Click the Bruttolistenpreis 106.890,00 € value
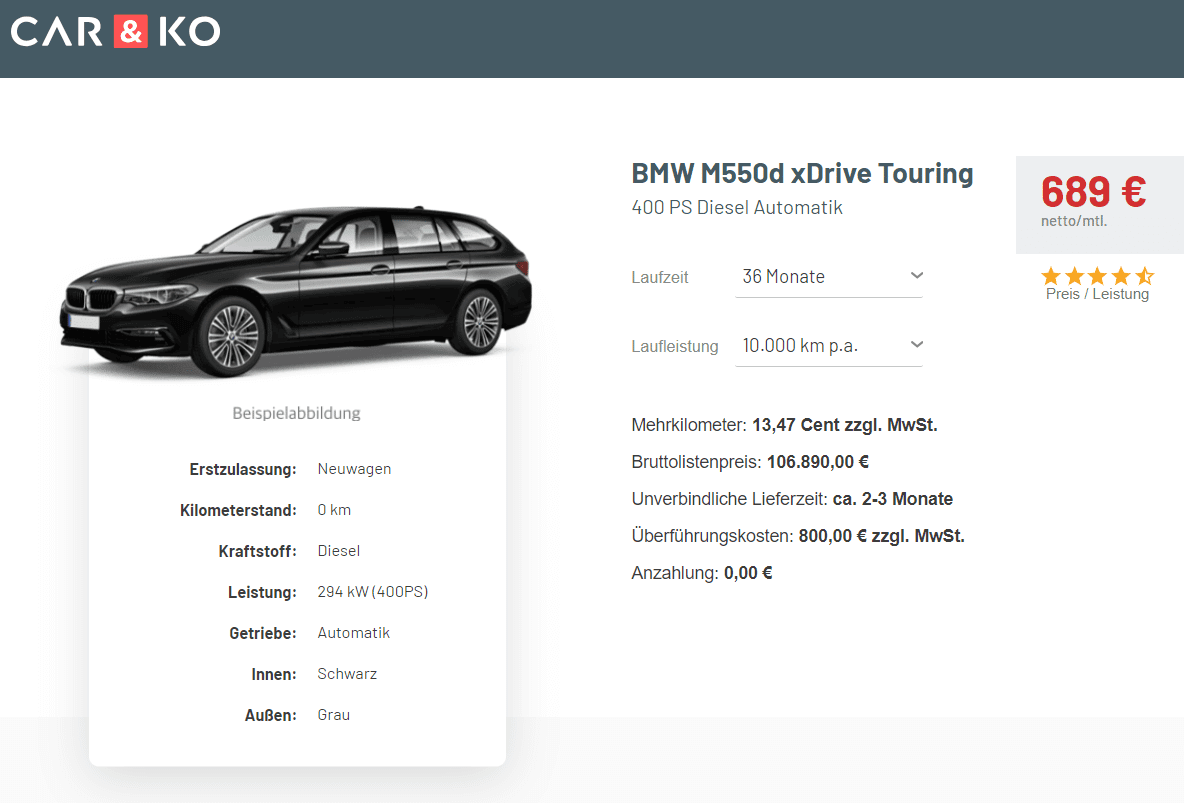This screenshot has width=1184, height=803. 818,462
